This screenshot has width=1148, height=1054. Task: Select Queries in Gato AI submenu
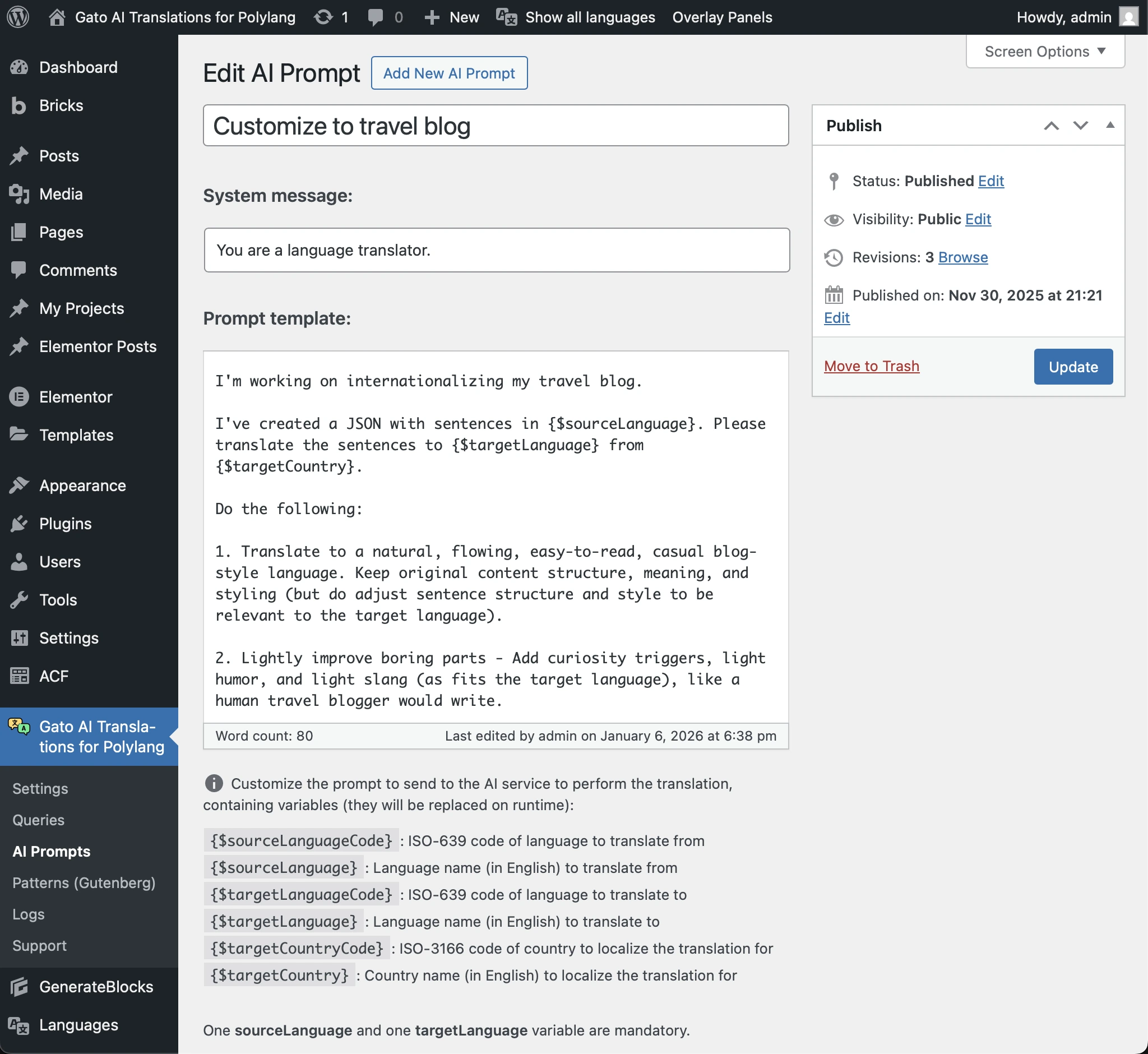pos(38,820)
